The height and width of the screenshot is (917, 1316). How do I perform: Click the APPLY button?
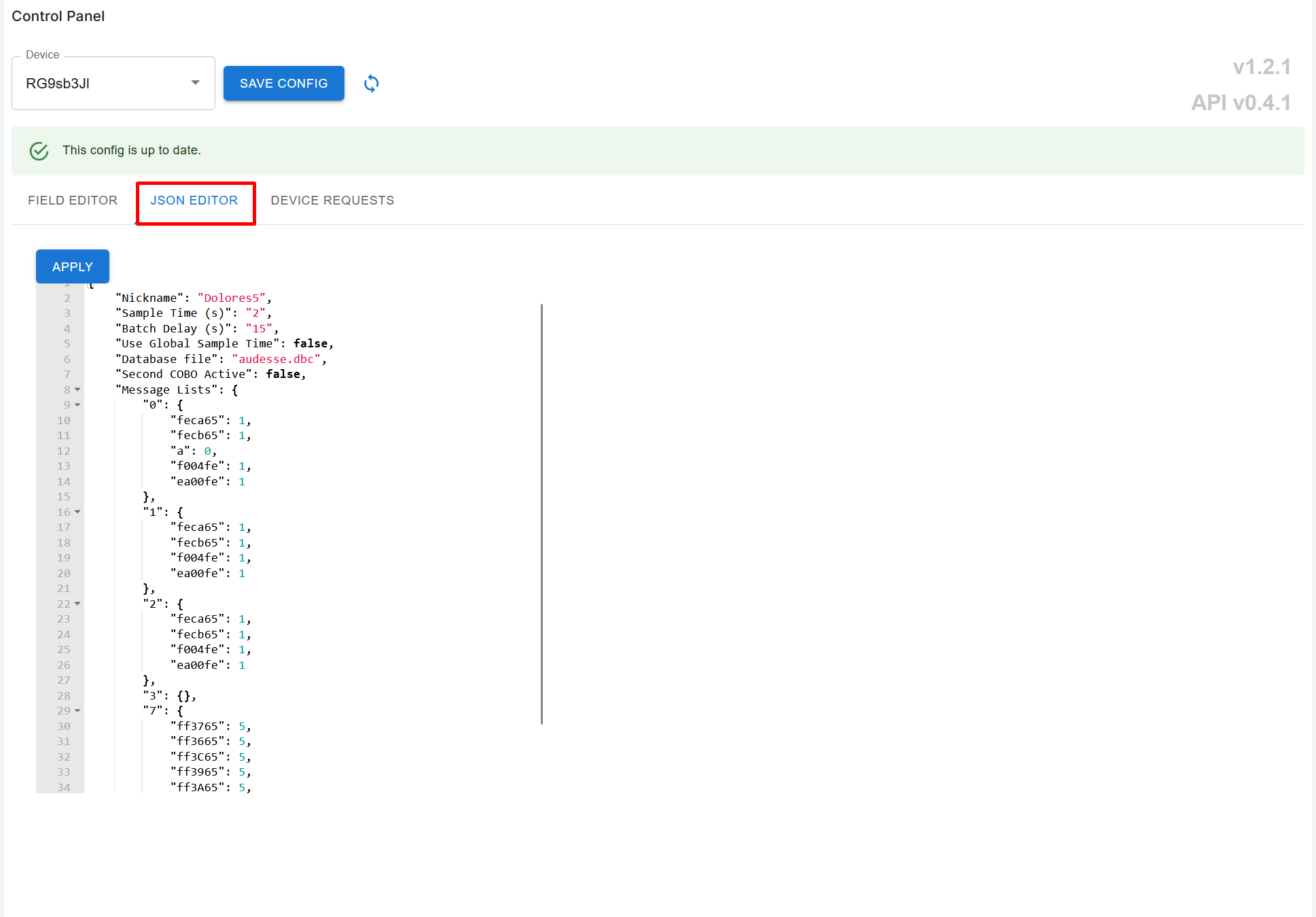tap(73, 266)
